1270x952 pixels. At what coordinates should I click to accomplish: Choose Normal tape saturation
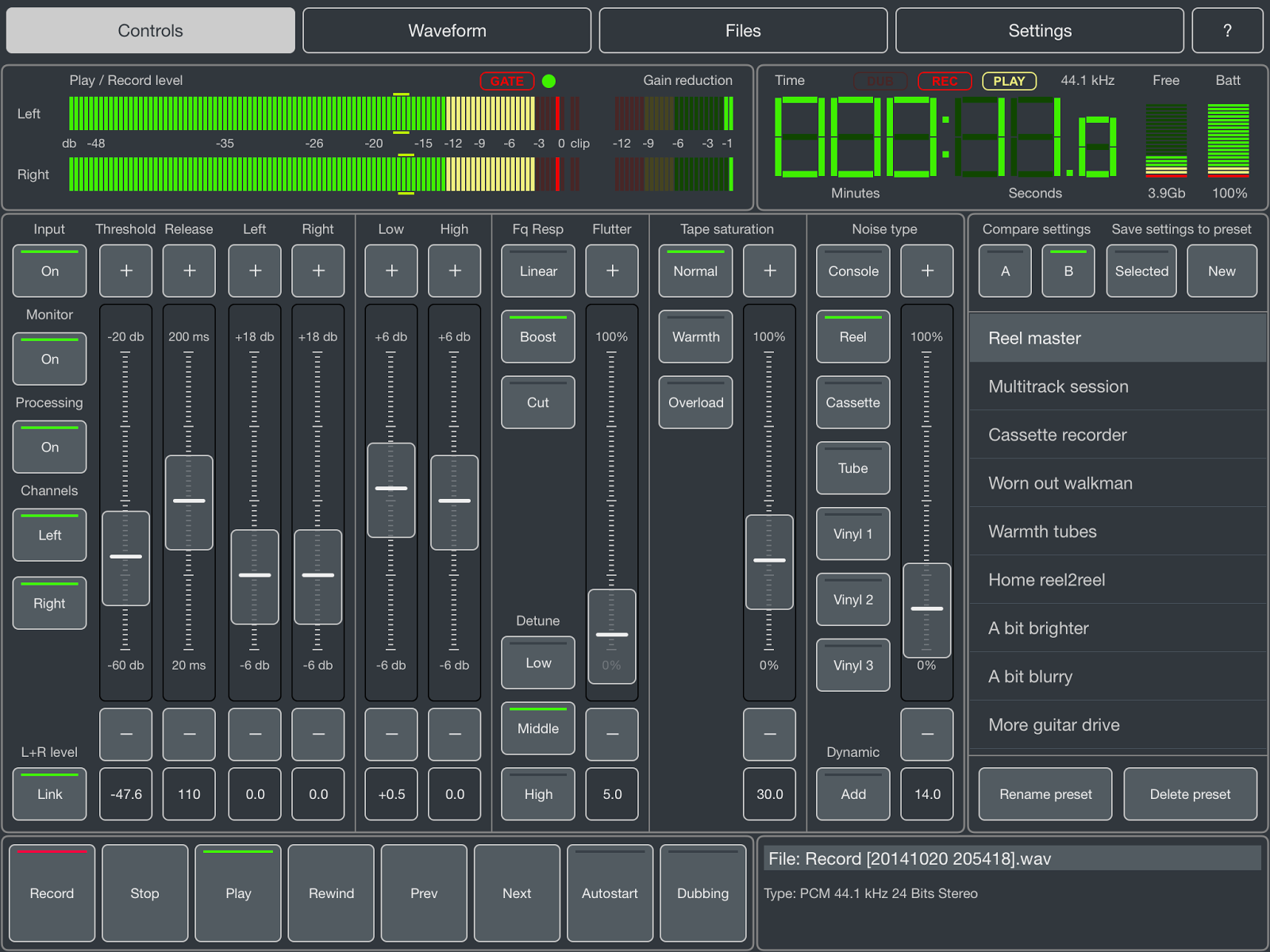coord(695,271)
